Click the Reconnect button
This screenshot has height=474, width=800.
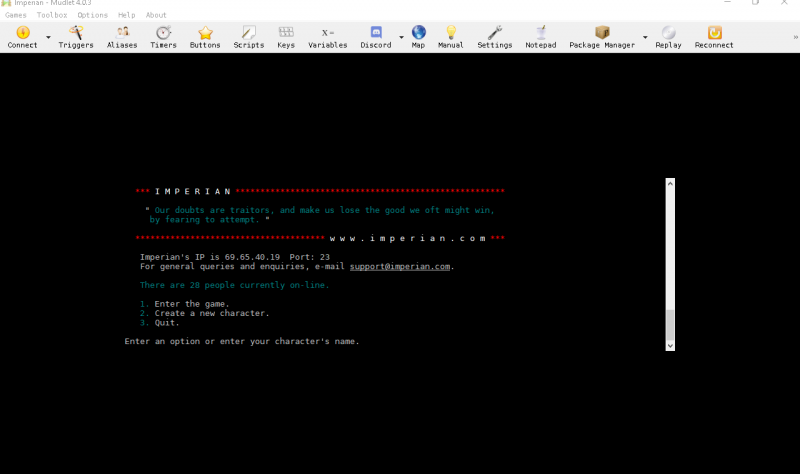click(714, 37)
